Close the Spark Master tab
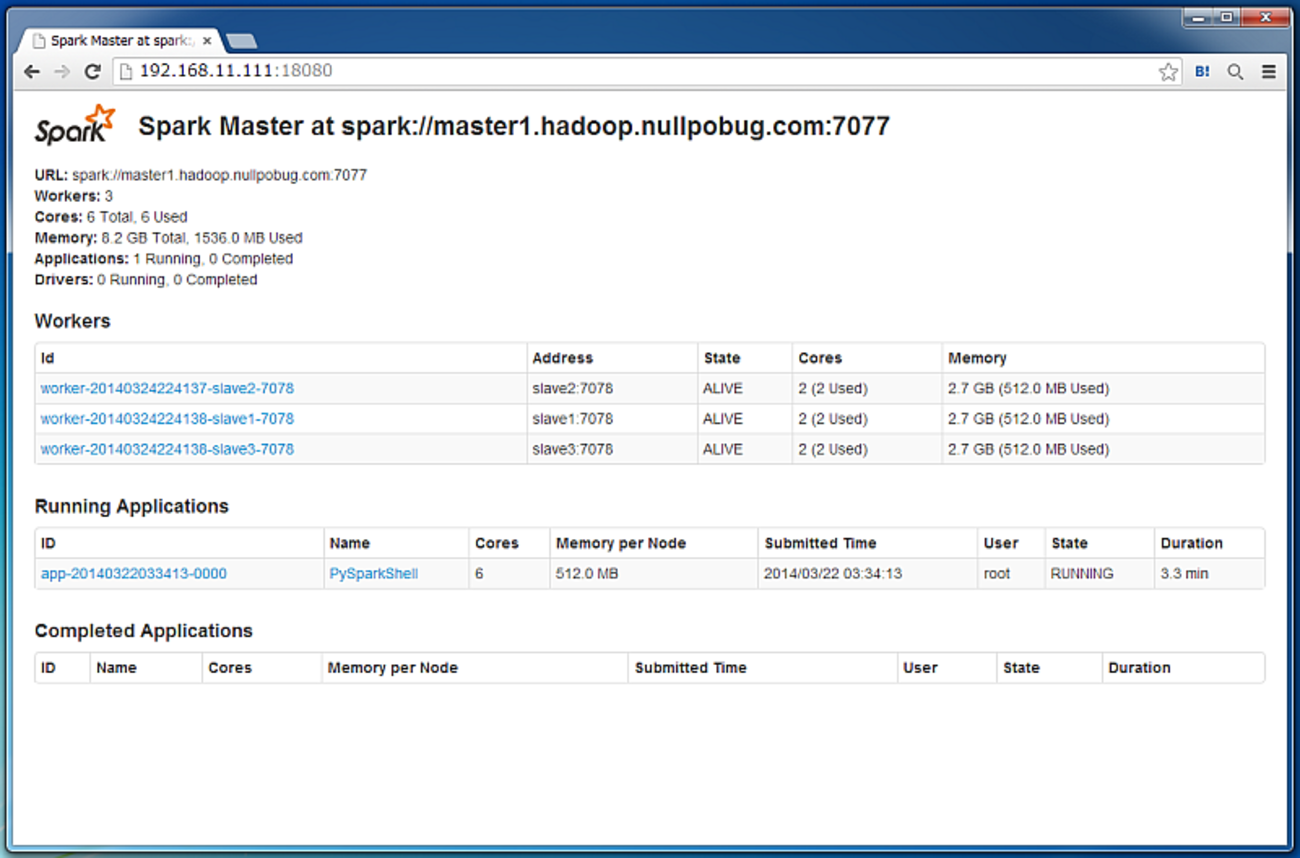 207,41
